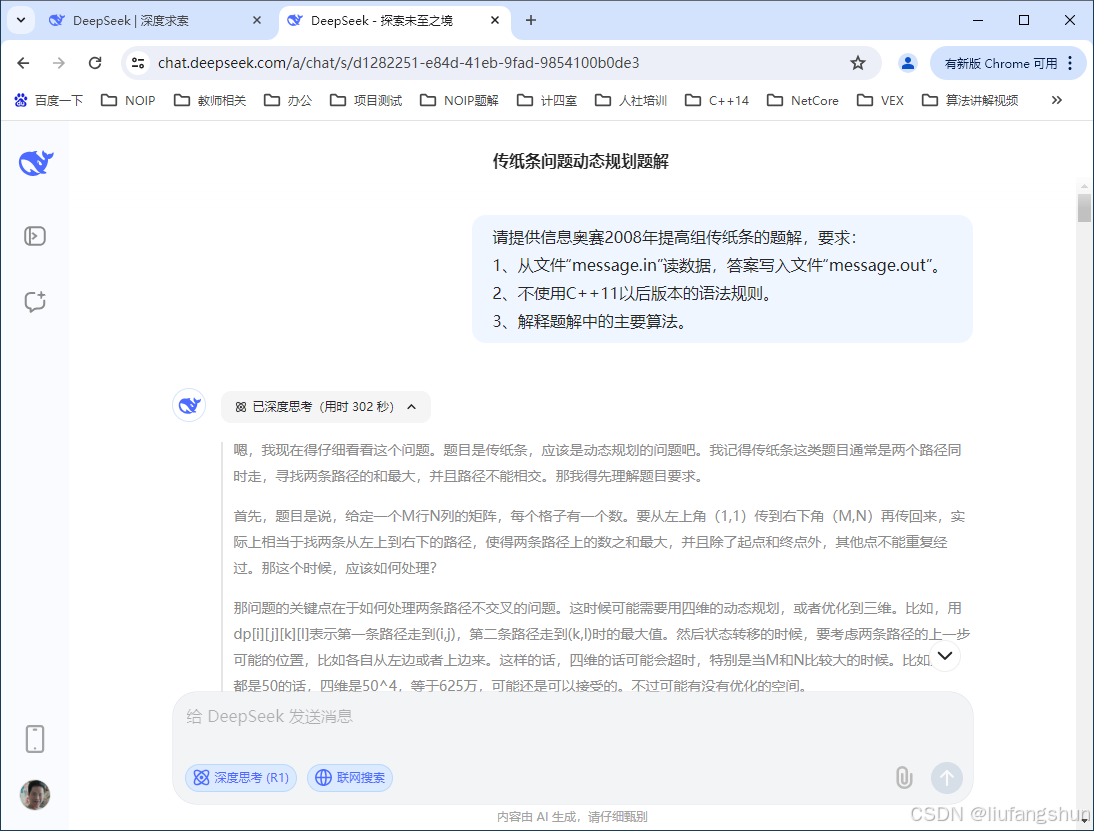Open the tab search dropdown arrow
1094x831 pixels.
(21, 20)
